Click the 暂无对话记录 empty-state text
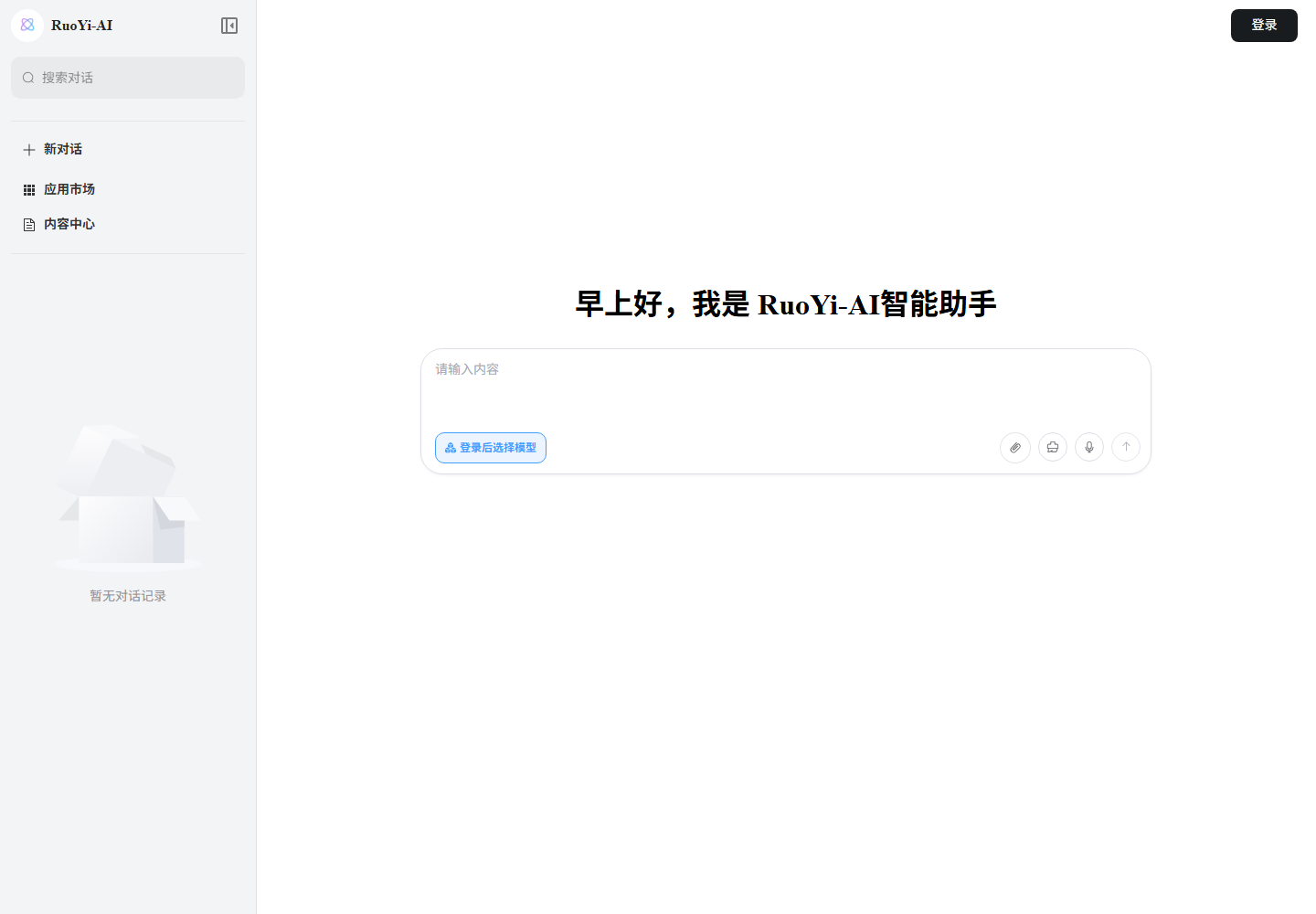 click(128, 596)
